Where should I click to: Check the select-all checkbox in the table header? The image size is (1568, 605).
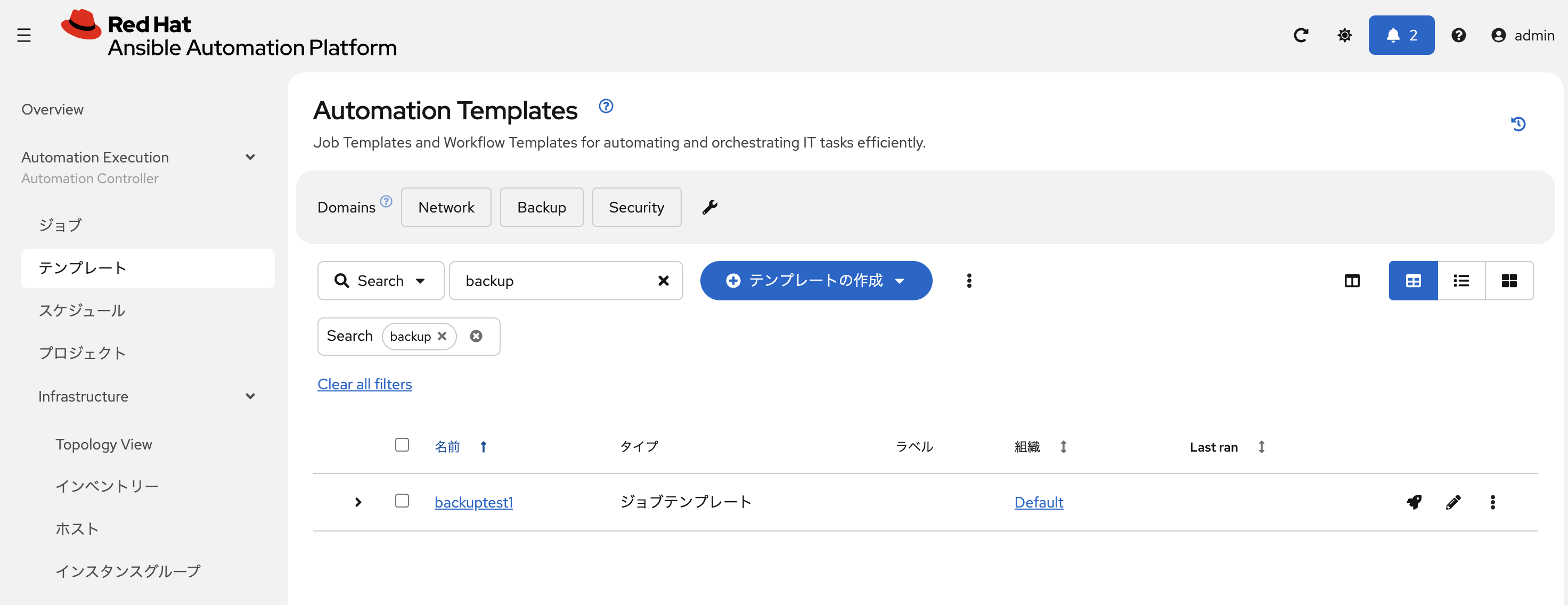pyautogui.click(x=402, y=445)
